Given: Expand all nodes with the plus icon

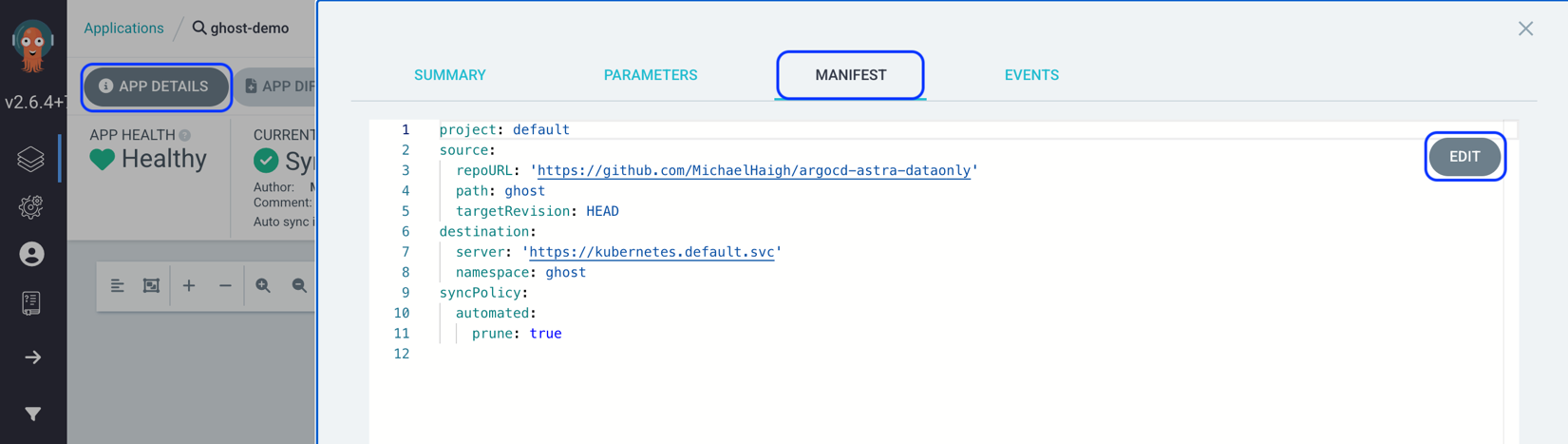Looking at the screenshot, I should point(189,285).
